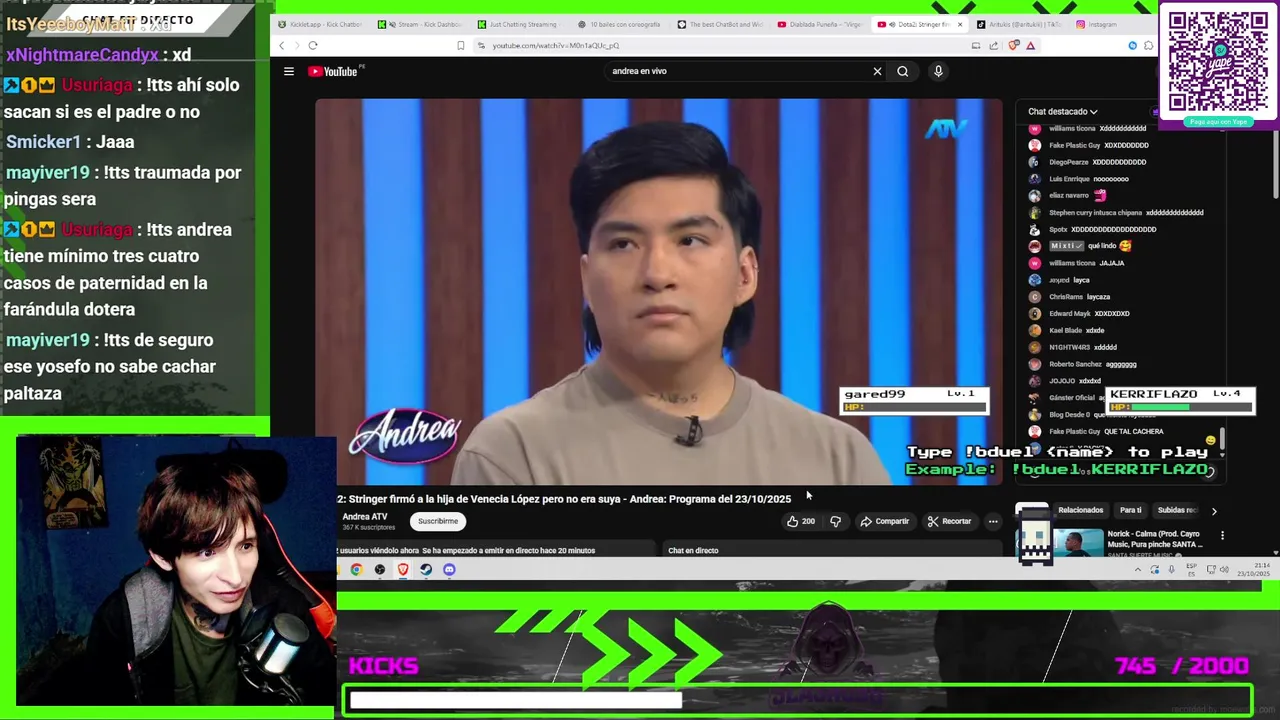Screen dimensions: 1280x720
Task: Go back with browser back arrow
Action: (281, 45)
